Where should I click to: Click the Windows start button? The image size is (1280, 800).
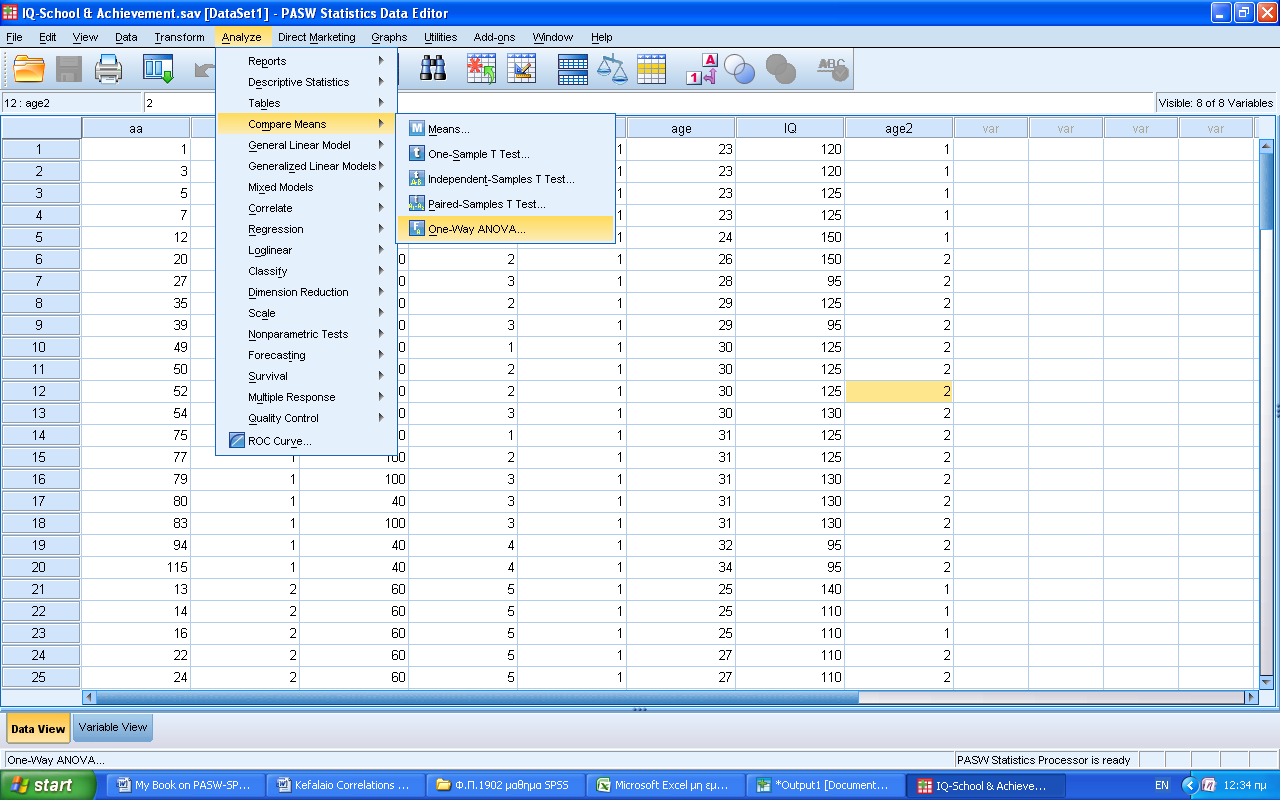[x=48, y=785]
